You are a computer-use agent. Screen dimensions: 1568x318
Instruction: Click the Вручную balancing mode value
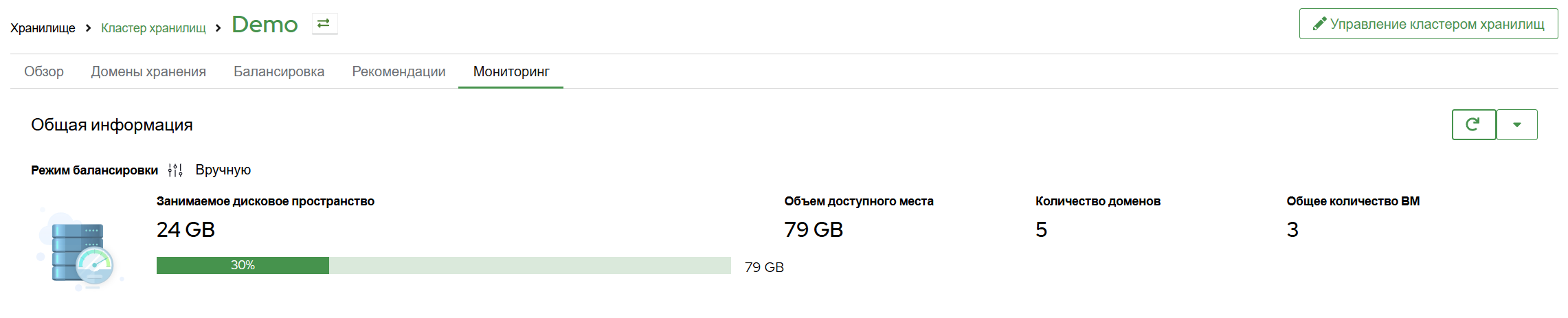(x=223, y=170)
